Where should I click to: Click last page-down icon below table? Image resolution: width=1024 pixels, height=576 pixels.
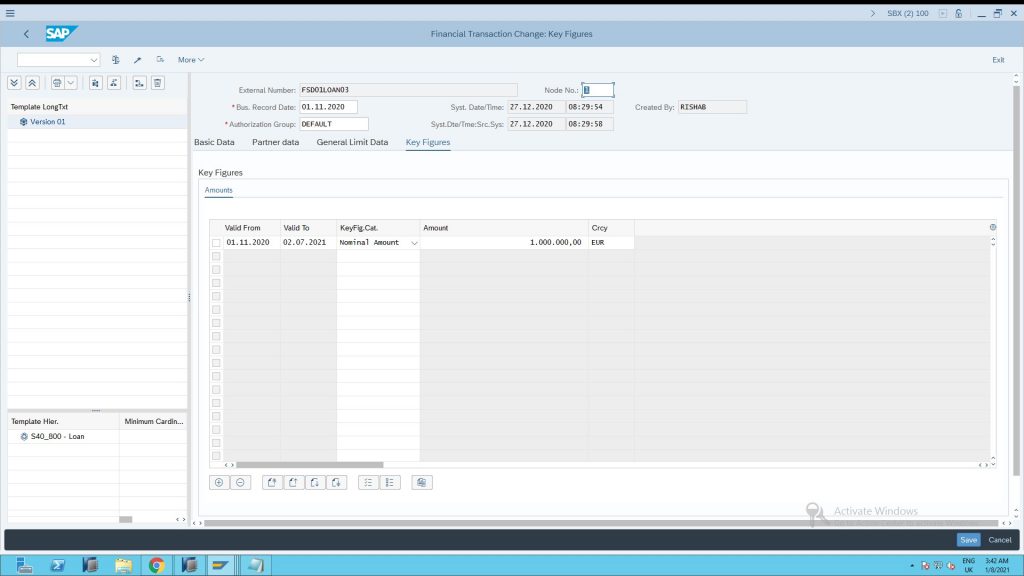[x=336, y=483]
